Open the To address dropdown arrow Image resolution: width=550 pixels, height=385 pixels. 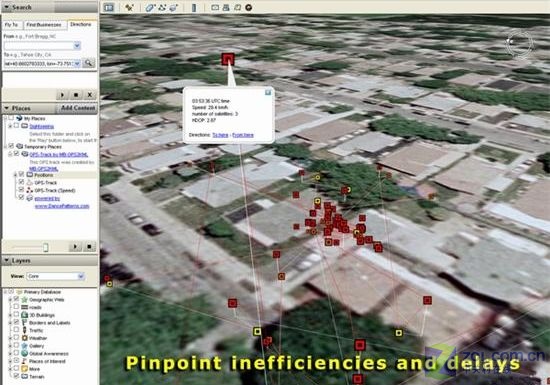[x=77, y=63]
